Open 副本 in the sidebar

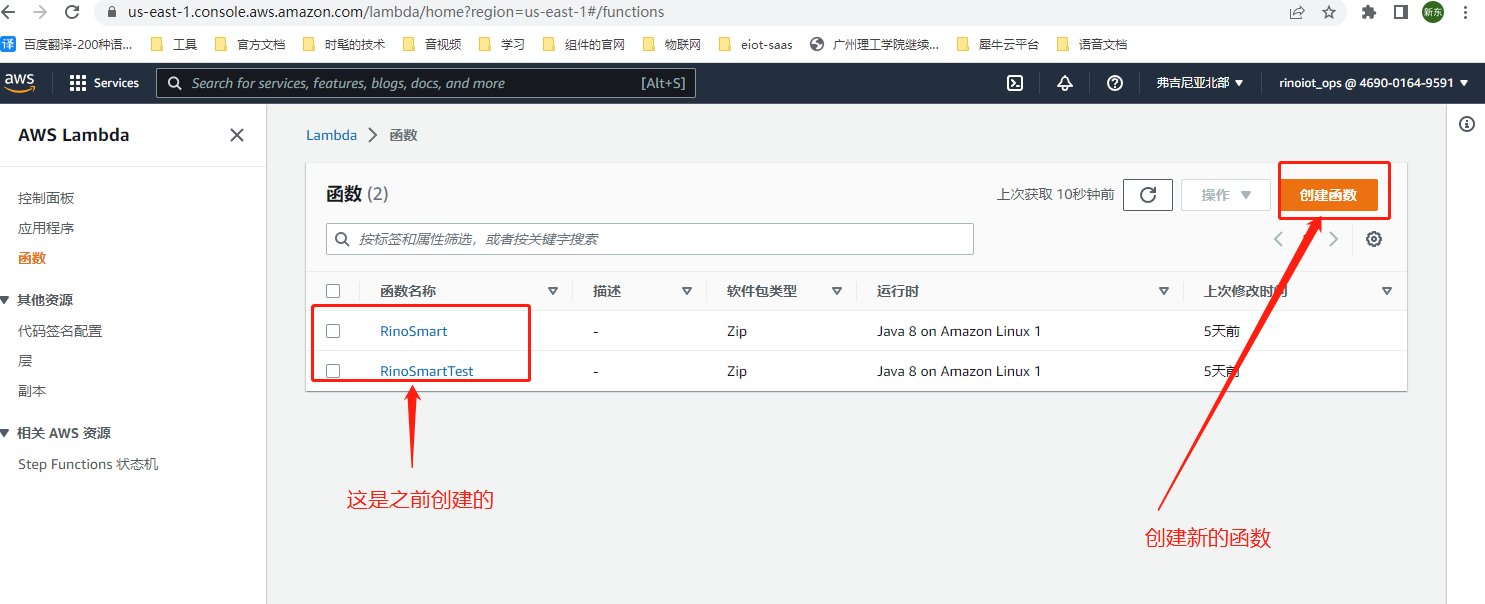click(32, 391)
